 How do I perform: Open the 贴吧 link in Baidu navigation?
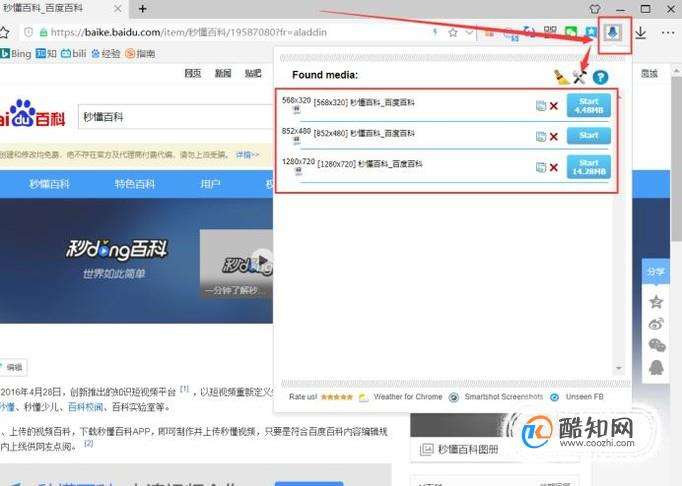pos(253,73)
